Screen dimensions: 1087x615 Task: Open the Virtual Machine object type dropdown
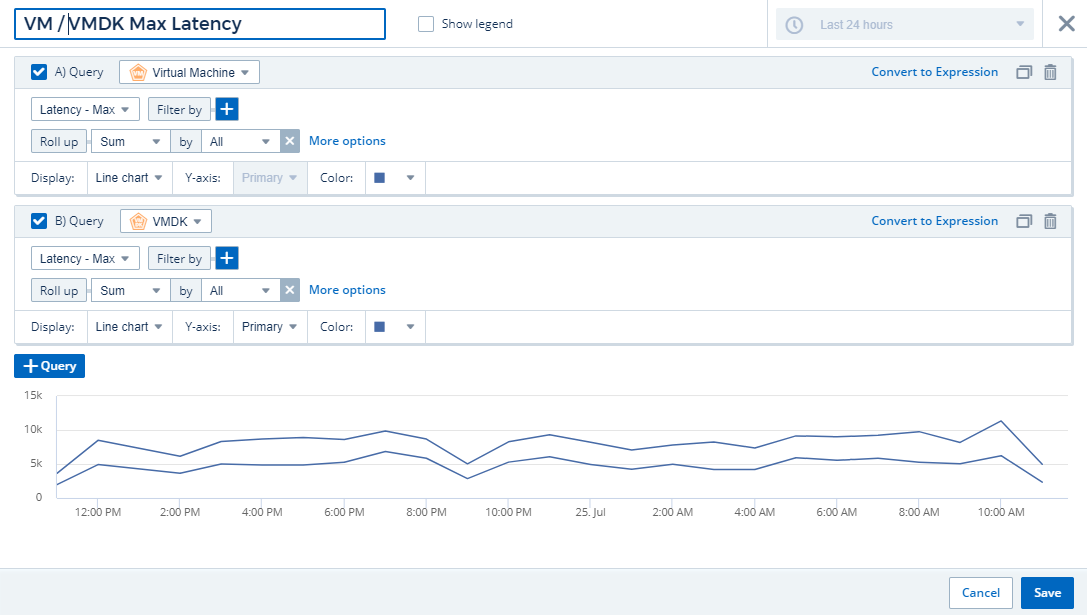190,72
